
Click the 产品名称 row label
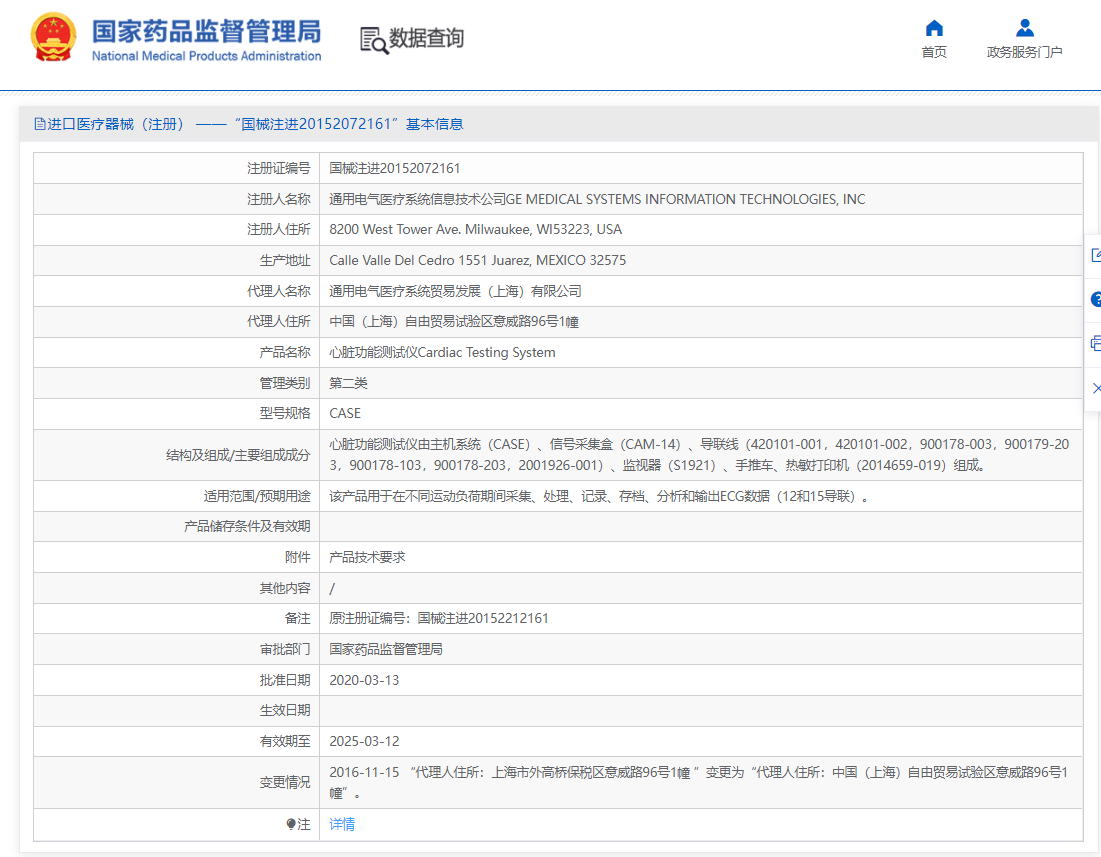[x=285, y=352]
